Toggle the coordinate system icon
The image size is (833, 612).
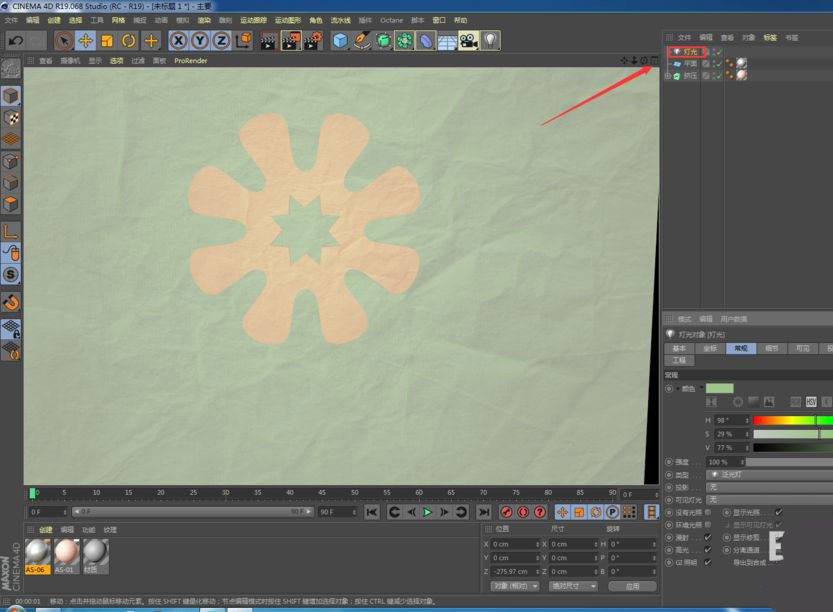(x=244, y=40)
